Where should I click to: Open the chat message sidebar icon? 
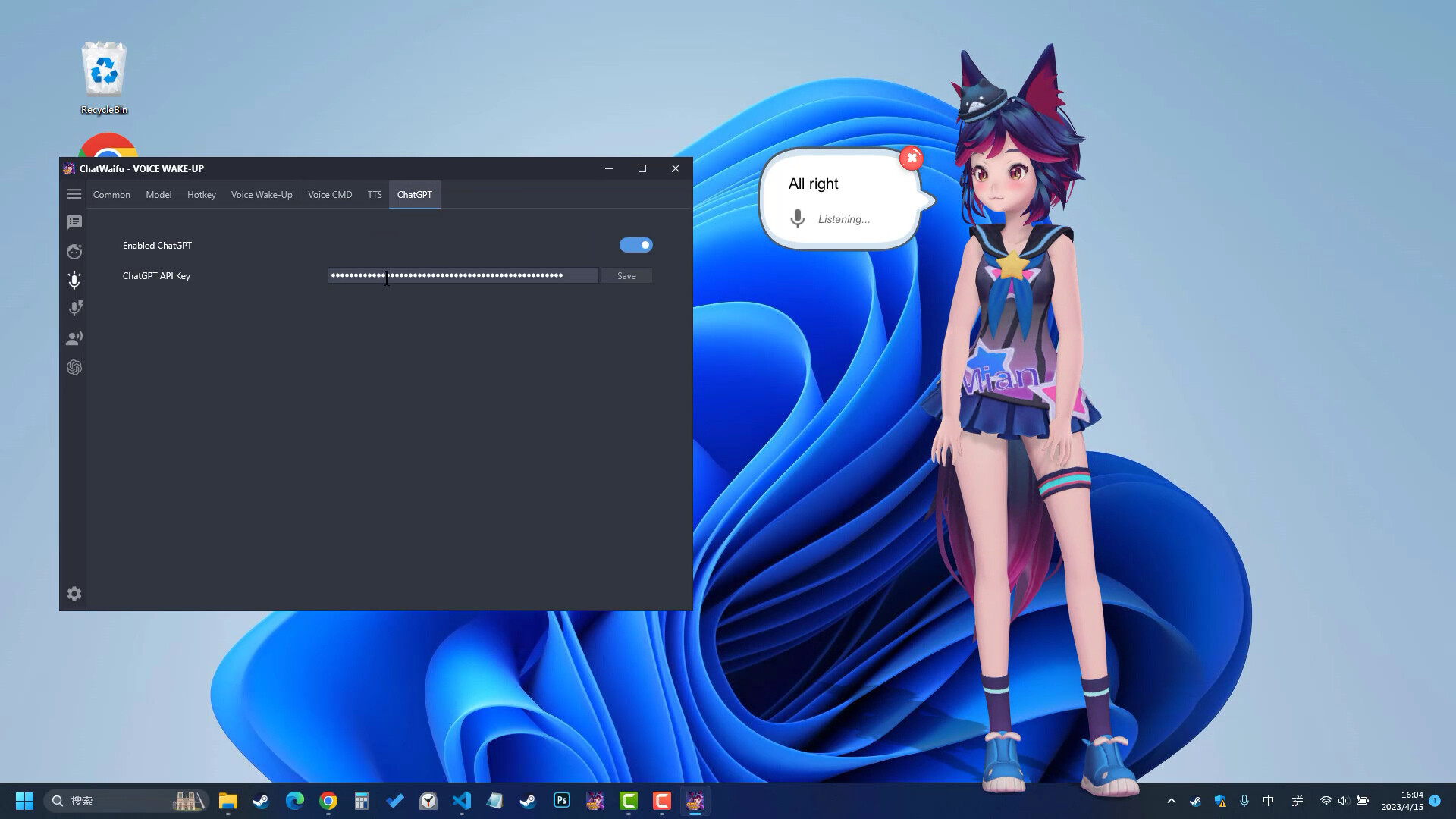(74, 222)
